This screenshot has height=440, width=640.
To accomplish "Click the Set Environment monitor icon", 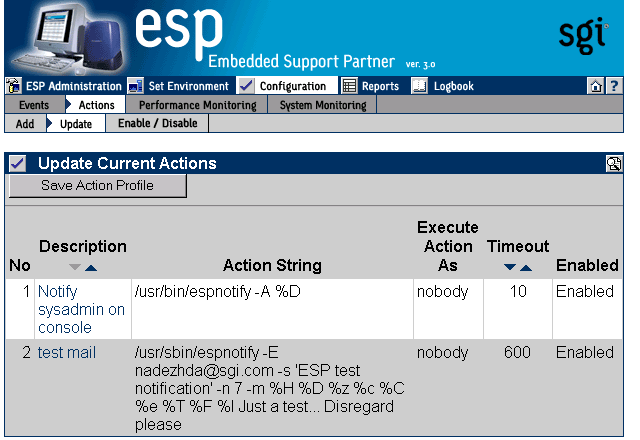I will tap(136, 86).
